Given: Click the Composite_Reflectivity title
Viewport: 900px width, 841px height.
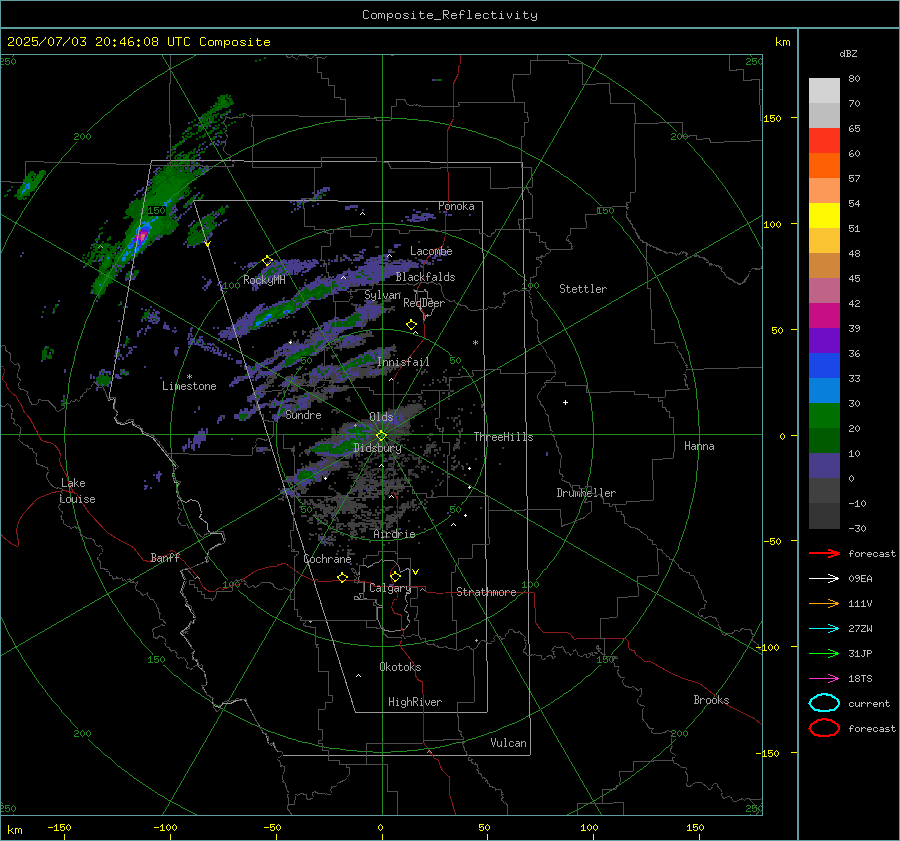Looking at the screenshot, I should [450, 15].
